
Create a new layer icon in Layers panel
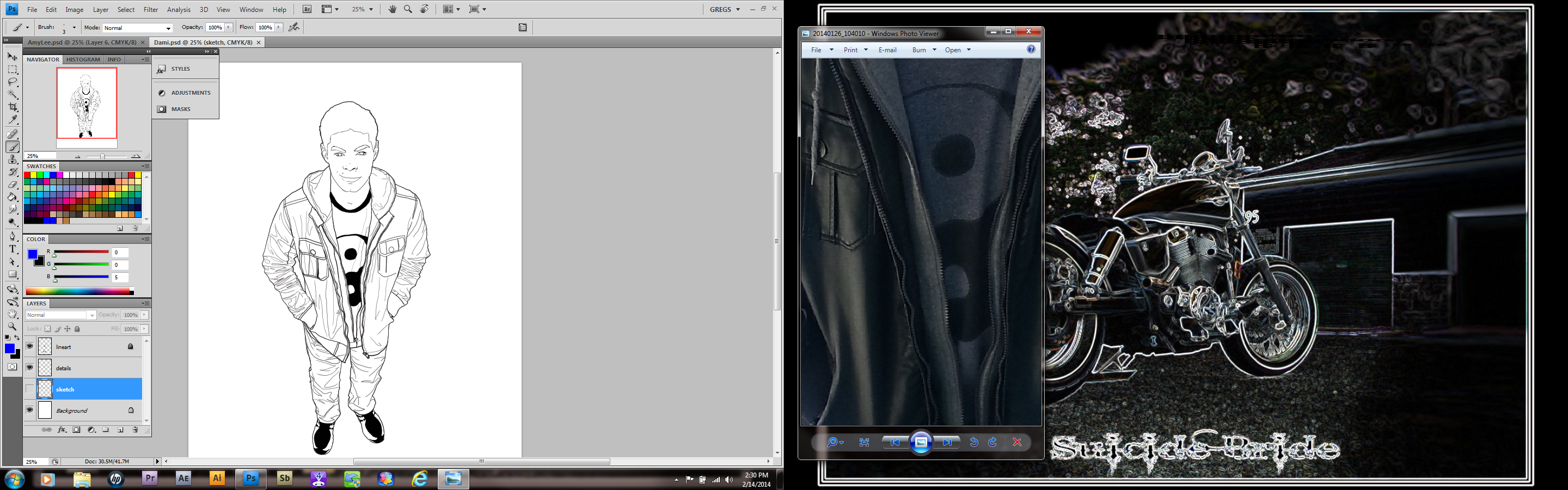pyautogui.click(x=120, y=430)
